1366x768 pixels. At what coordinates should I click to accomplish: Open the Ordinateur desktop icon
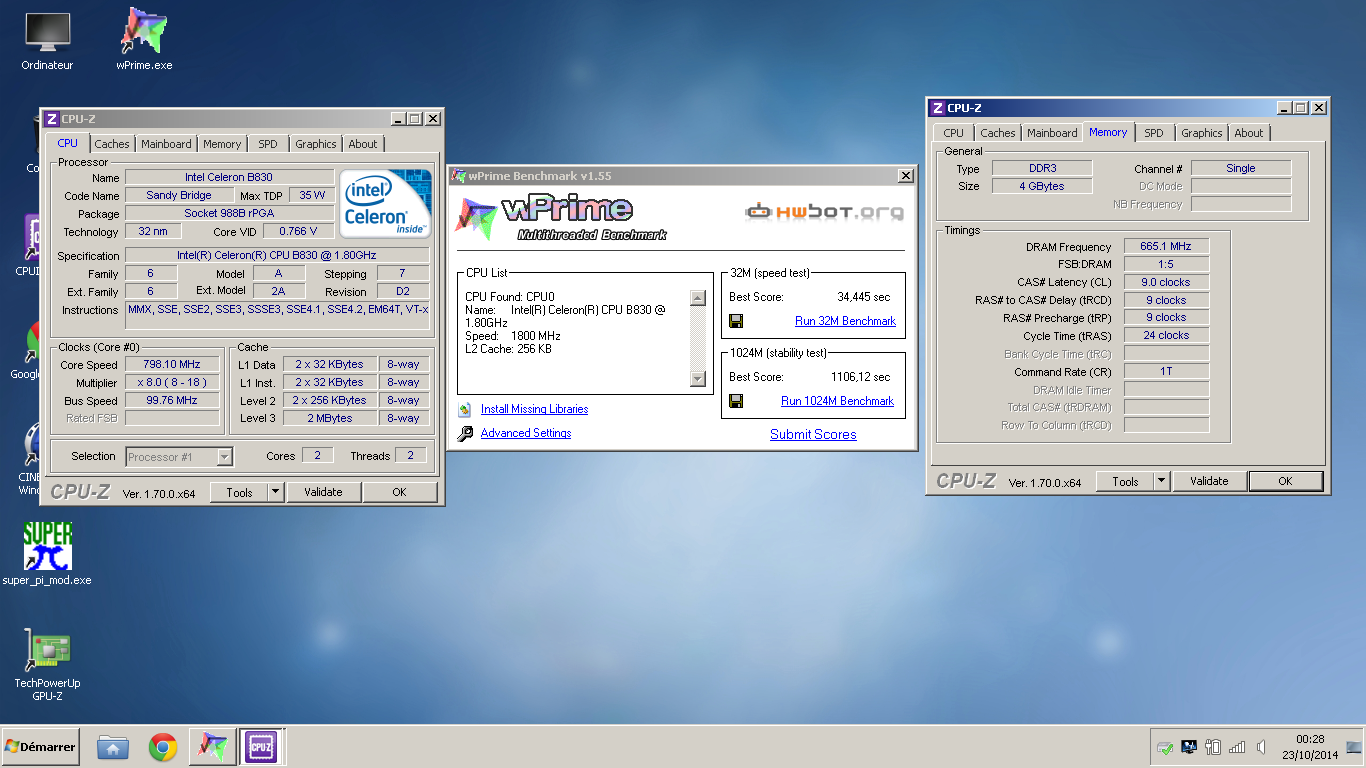coord(47,42)
